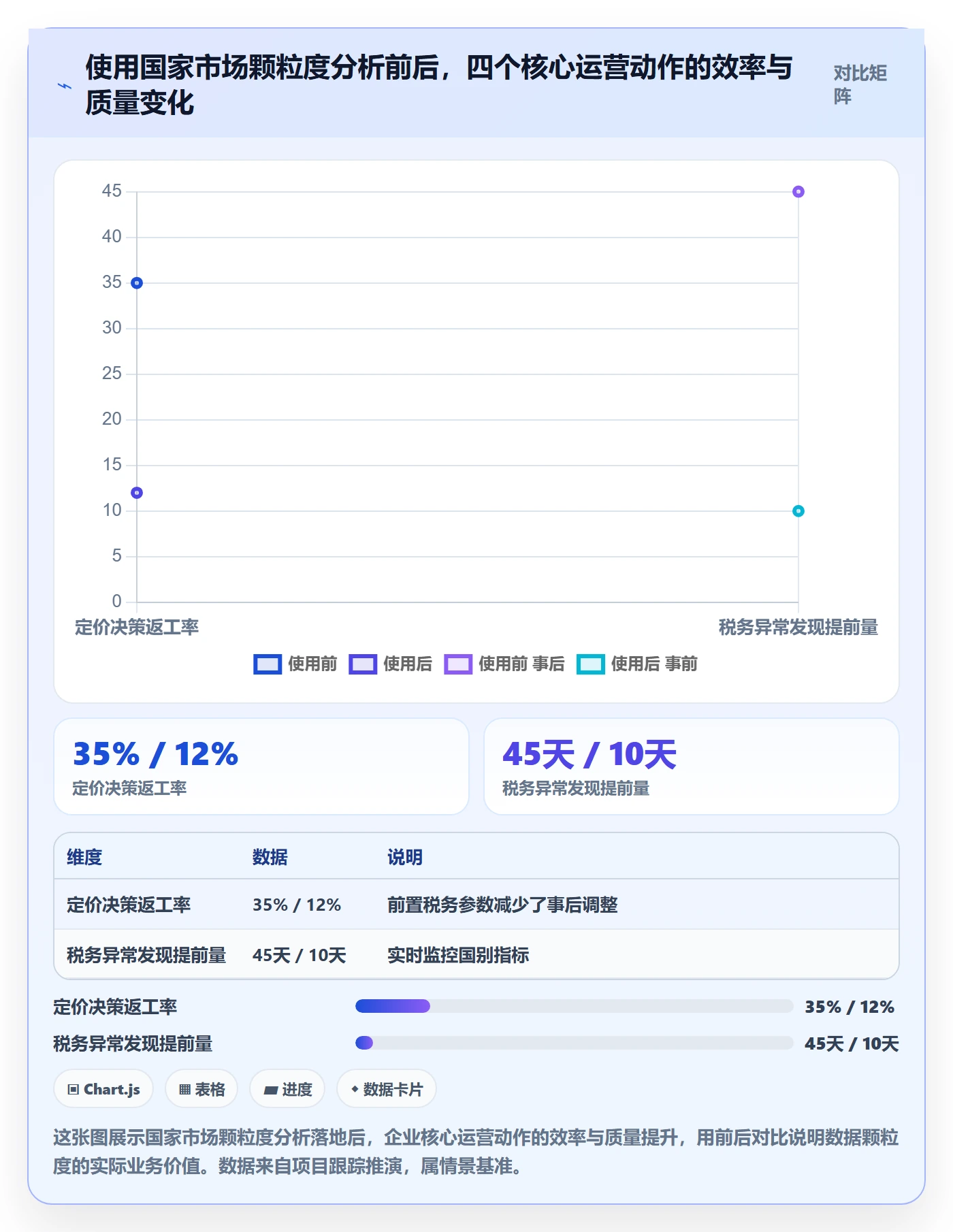
Task: Click the 定价决策返工率 x-axis label
Action: click(x=137, y=627)
